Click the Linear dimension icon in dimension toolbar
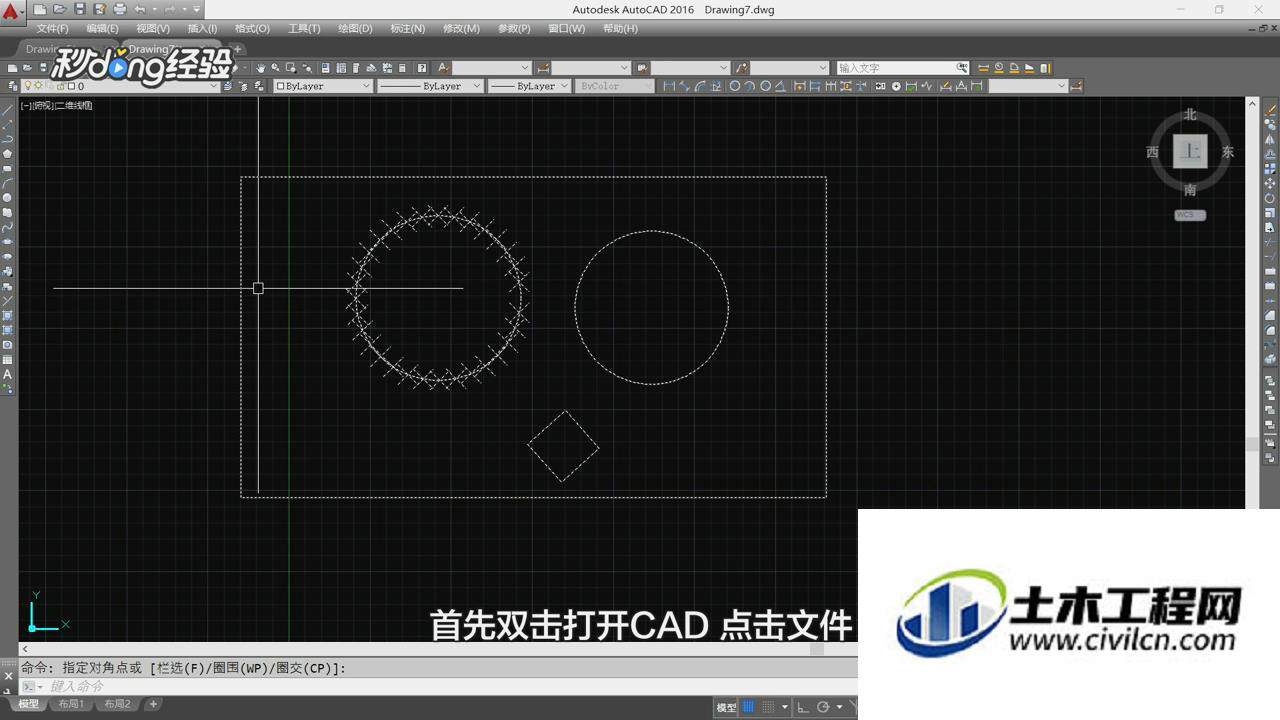Screen dimensions: 1280x720 click(669, 86)
